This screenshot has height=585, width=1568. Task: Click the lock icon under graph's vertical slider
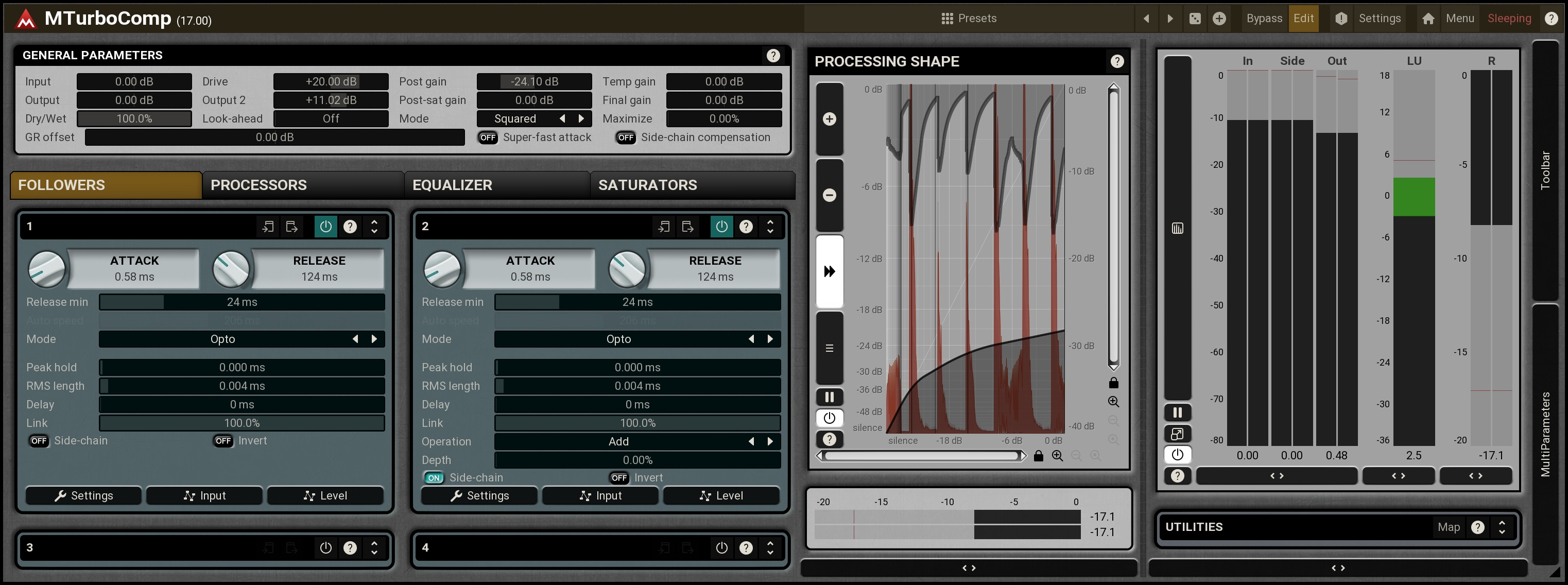1113,383
